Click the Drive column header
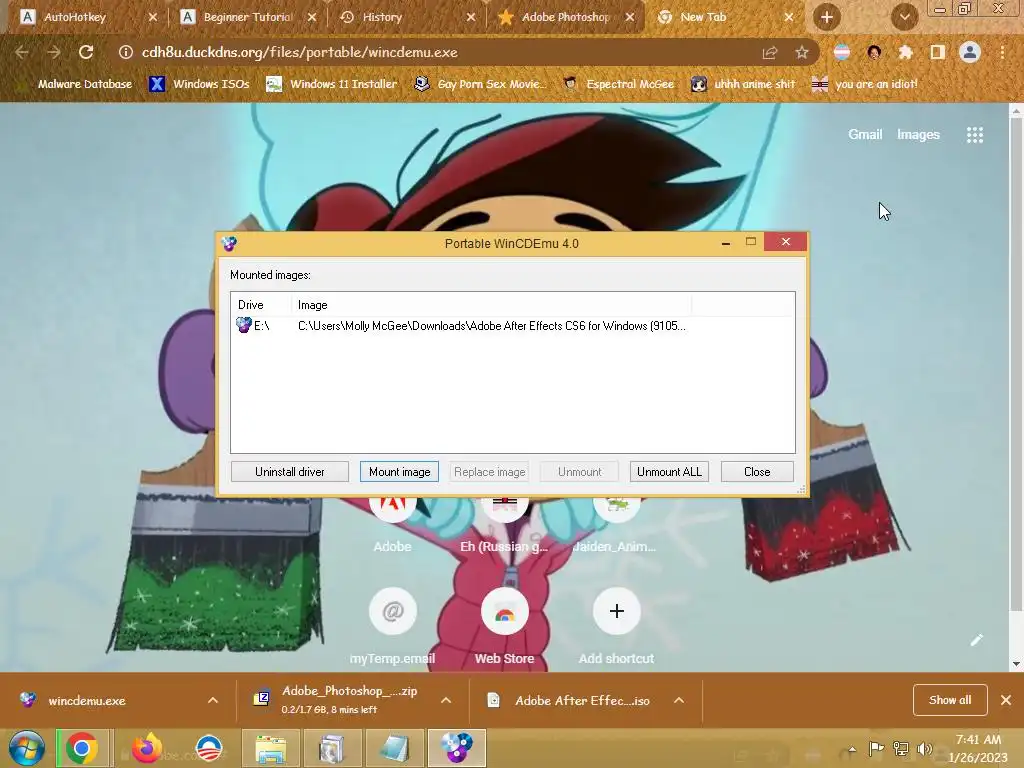Image resolution: width=1024 pixels, height=768 pixels. (261, 304)
